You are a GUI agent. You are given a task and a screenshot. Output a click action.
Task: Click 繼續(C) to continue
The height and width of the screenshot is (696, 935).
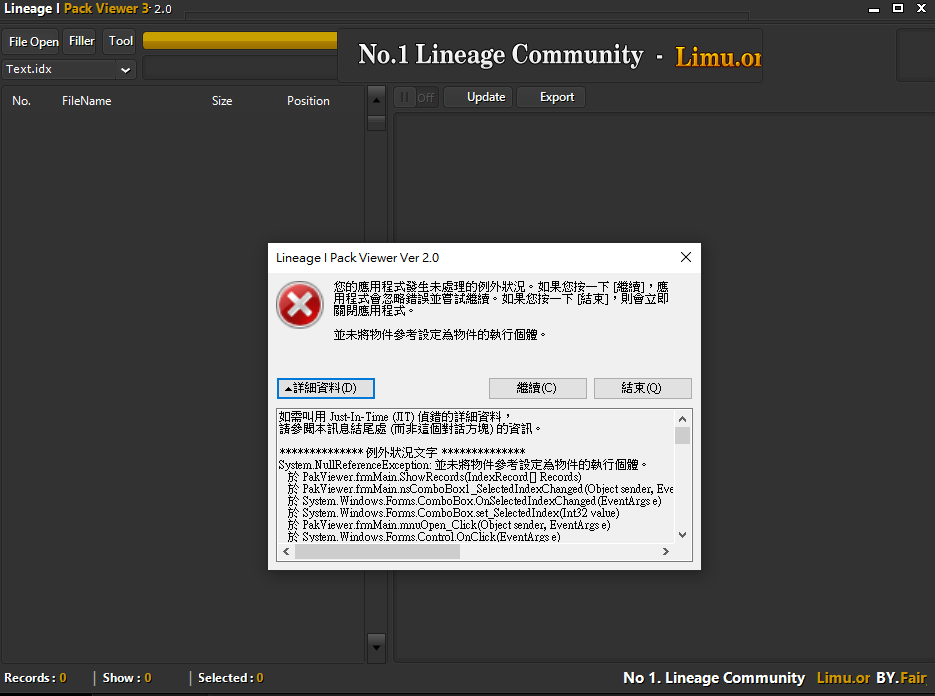click(x=537, y=388)
